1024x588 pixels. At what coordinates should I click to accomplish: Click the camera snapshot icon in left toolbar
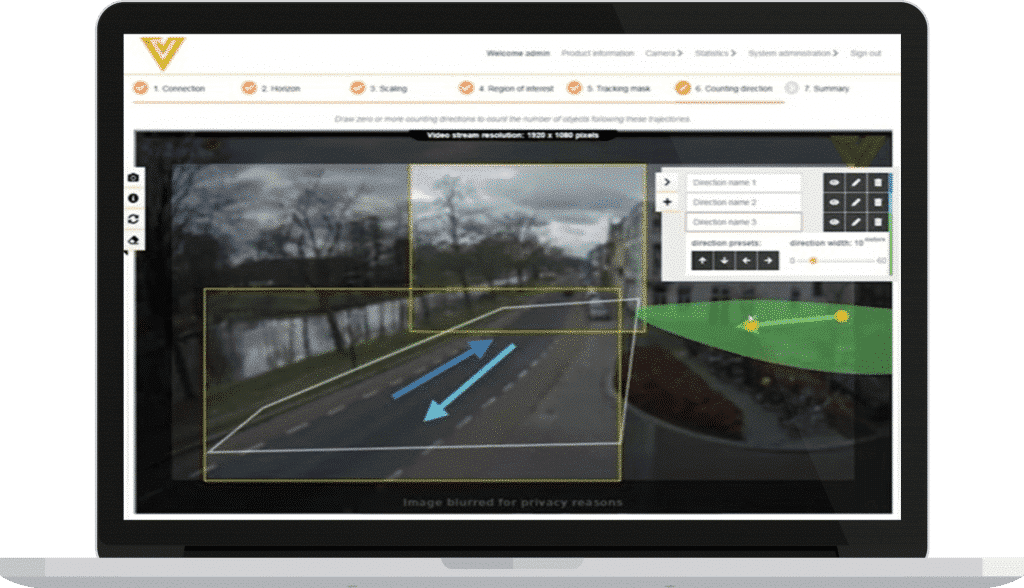[x=134, y=178]
